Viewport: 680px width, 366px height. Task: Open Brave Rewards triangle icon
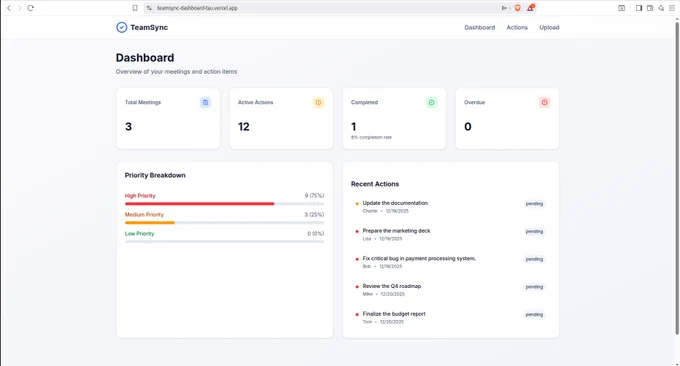(530, 8)
